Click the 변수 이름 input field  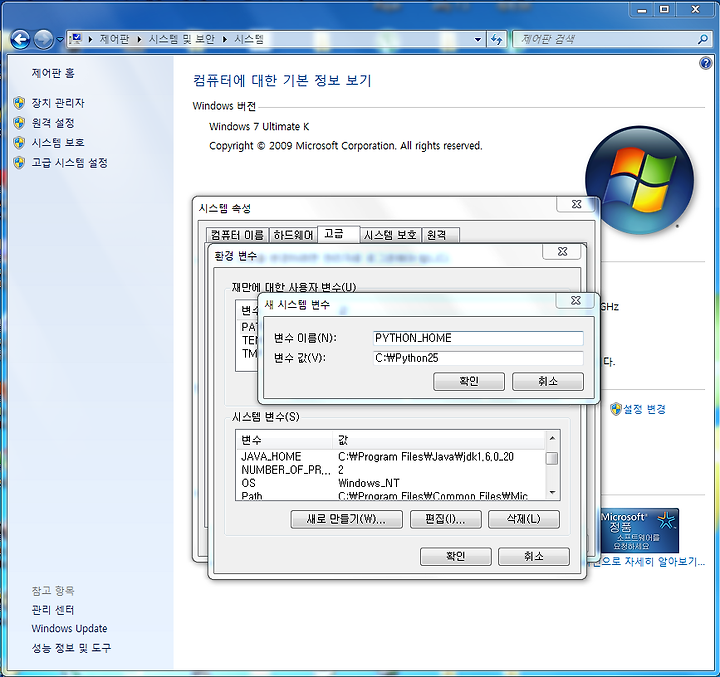coord(478,338)
